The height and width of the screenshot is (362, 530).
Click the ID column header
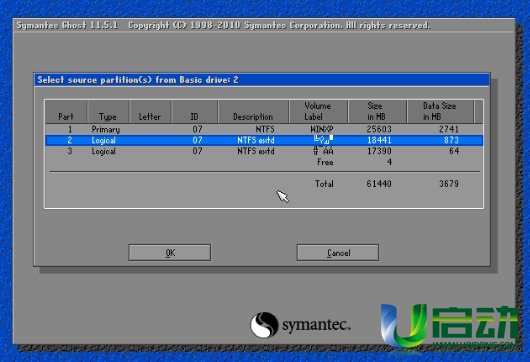195,112
